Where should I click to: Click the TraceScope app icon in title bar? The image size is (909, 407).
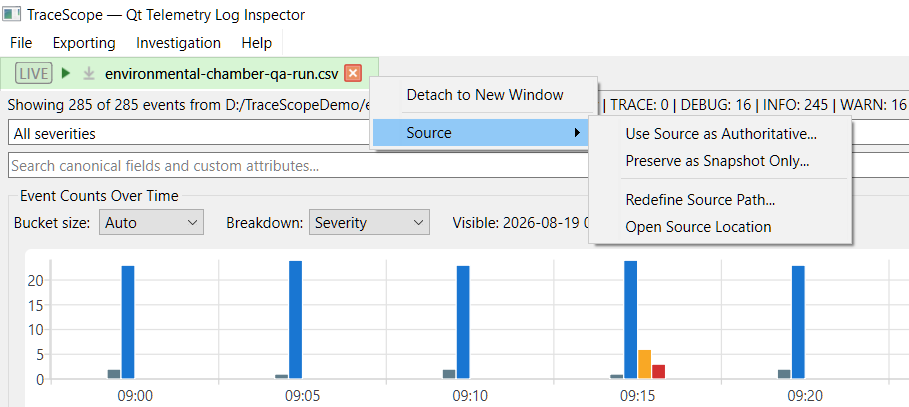(12, 14)
